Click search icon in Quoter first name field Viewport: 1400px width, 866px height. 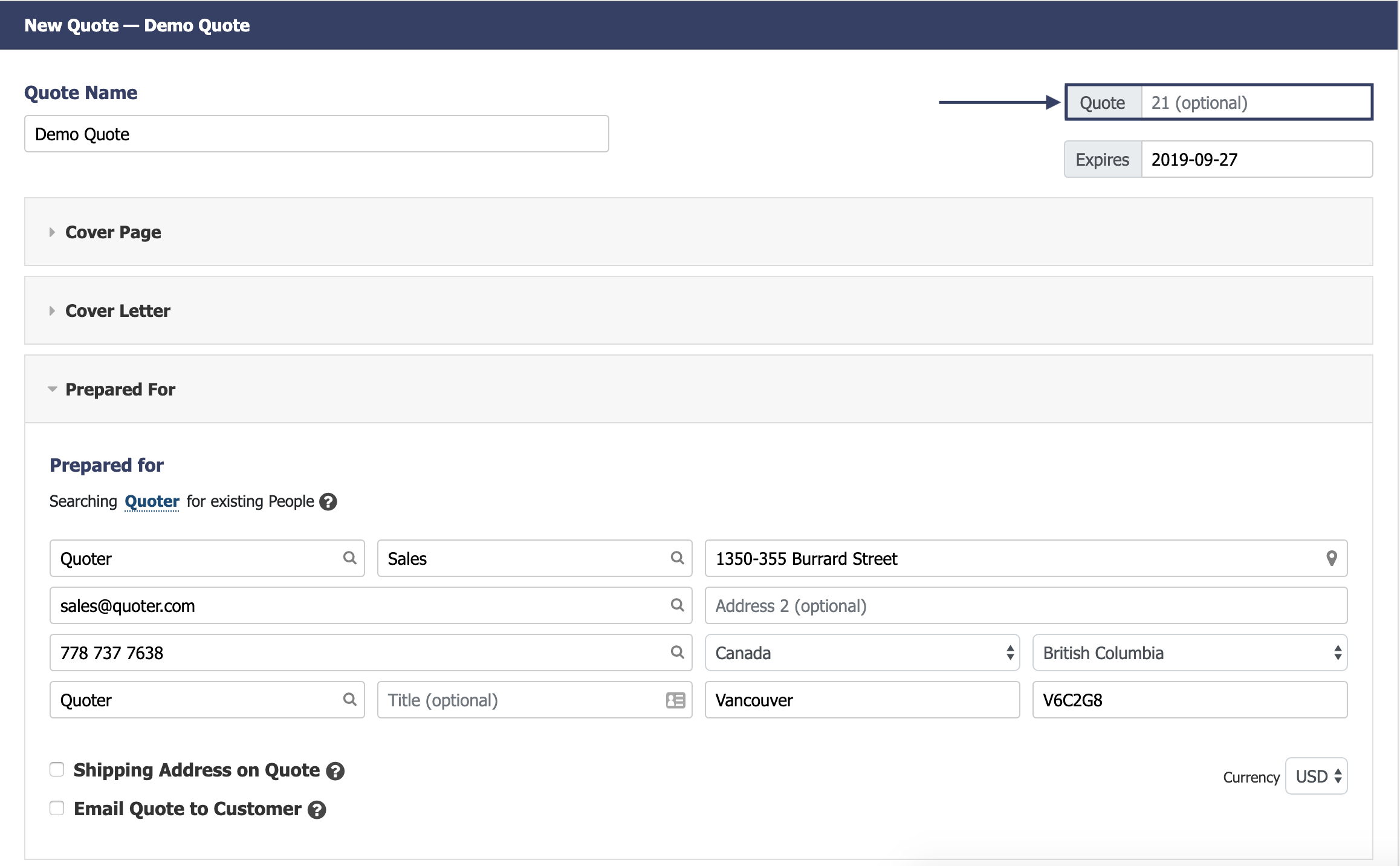[349, 558]
